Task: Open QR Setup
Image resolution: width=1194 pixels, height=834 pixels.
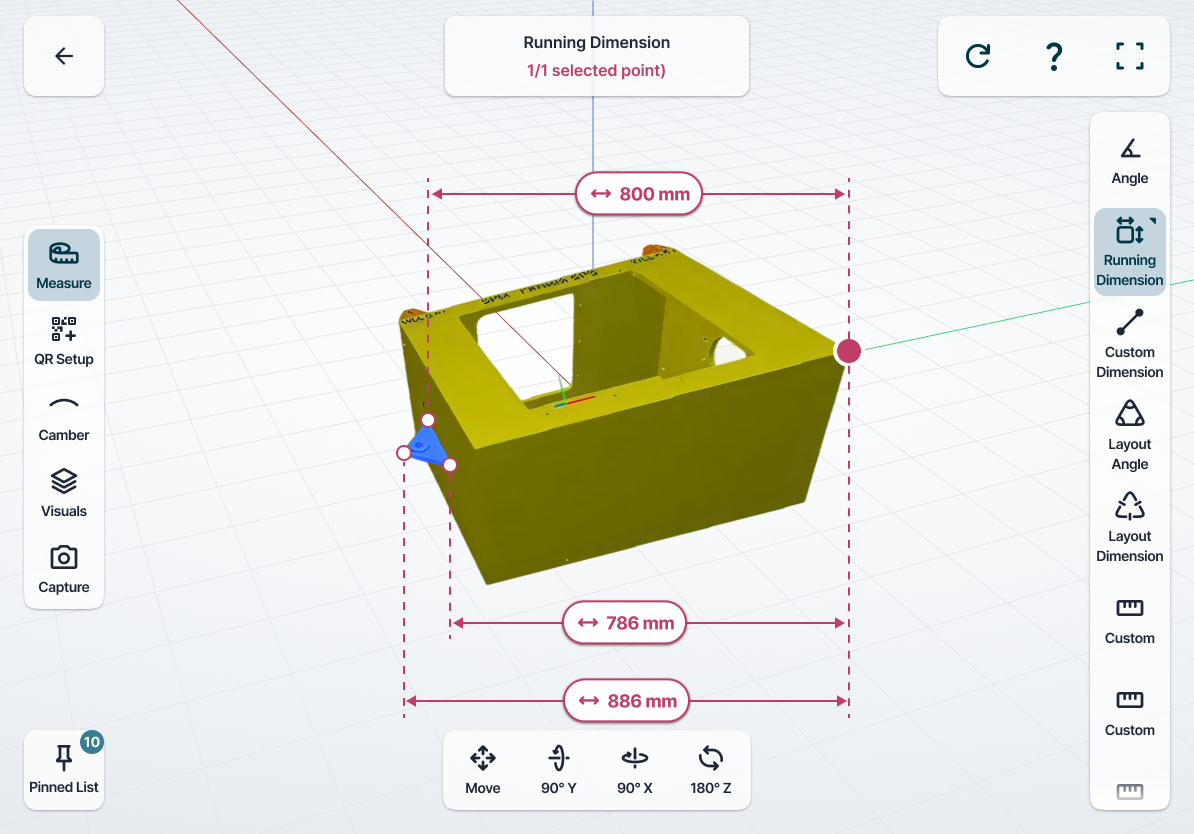Action: click(x=64, y=340)
